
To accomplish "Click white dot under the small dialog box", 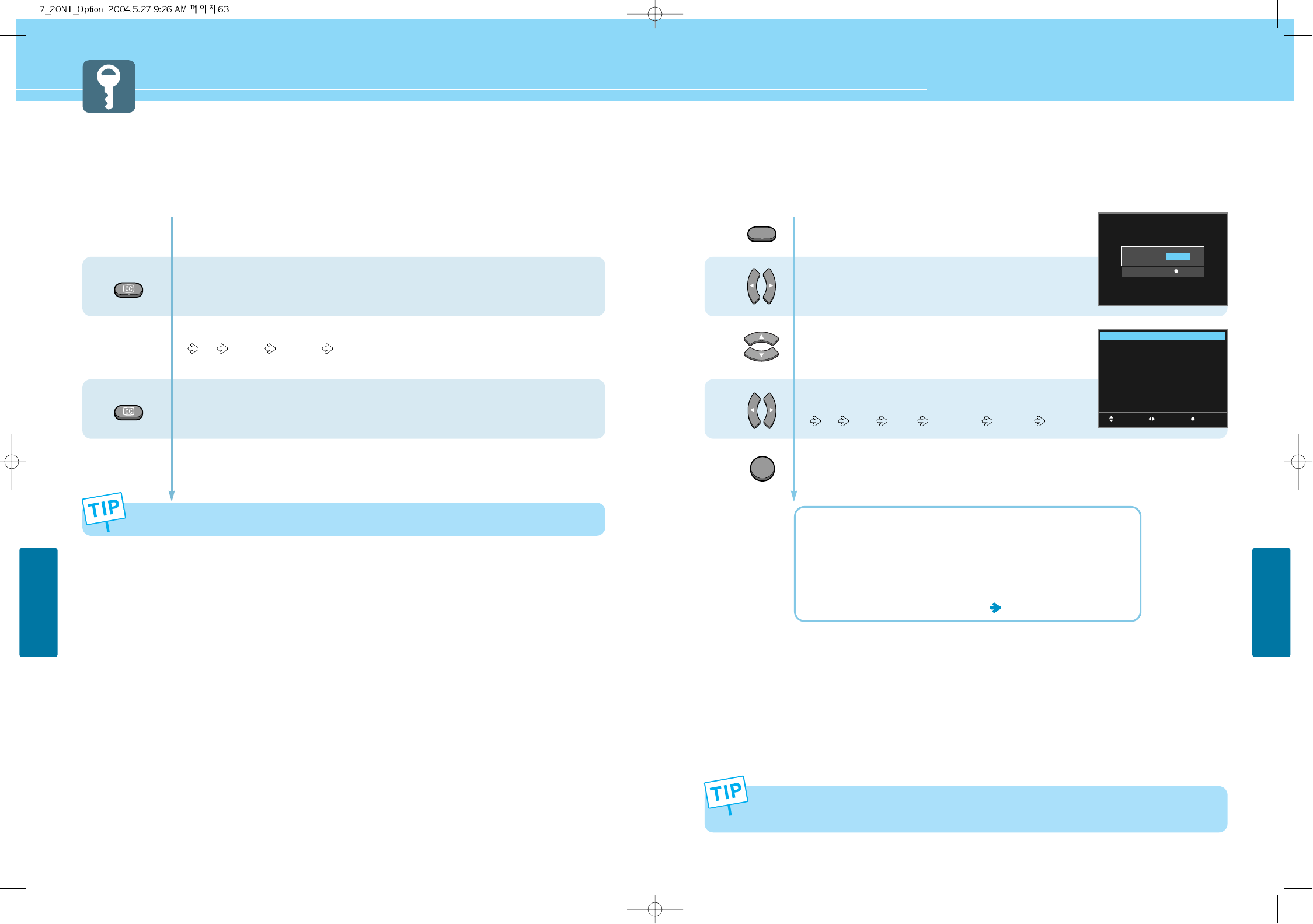I will click(x=1176, y=271).
